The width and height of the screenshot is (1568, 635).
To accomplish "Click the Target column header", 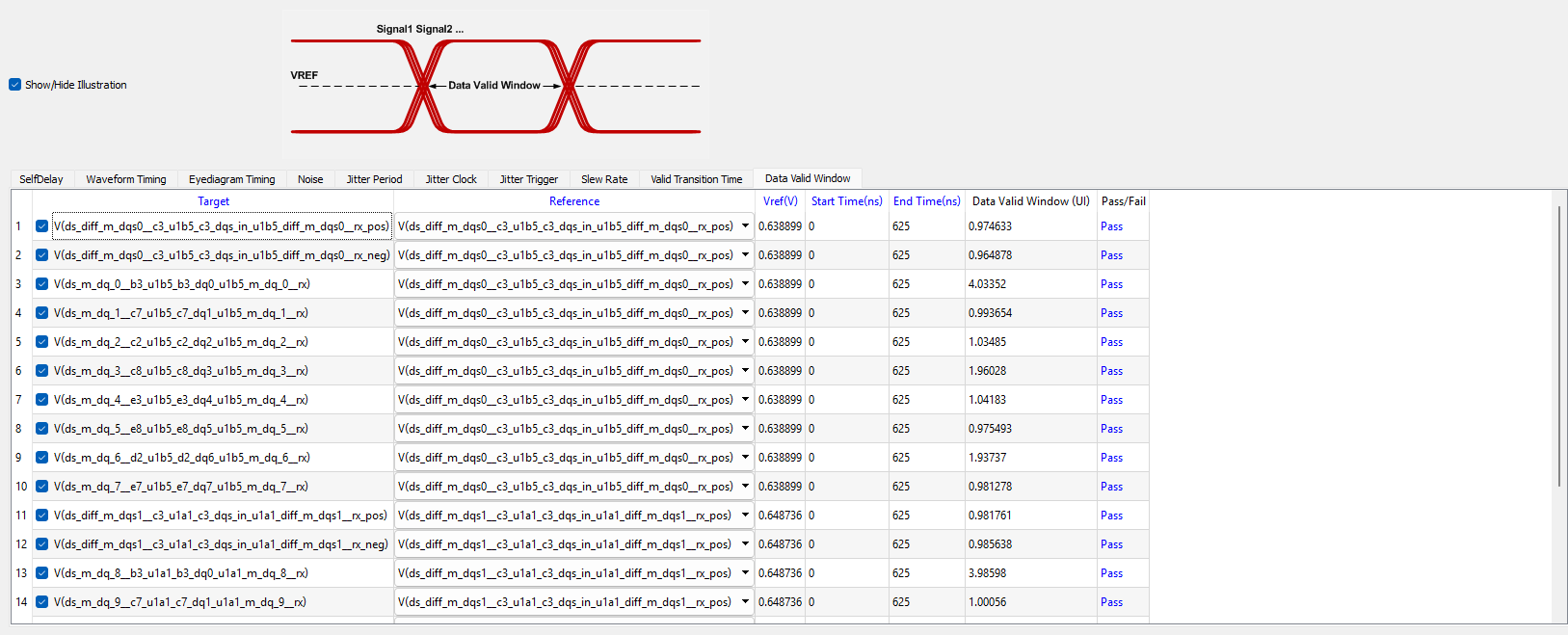I will click(213, 201).
